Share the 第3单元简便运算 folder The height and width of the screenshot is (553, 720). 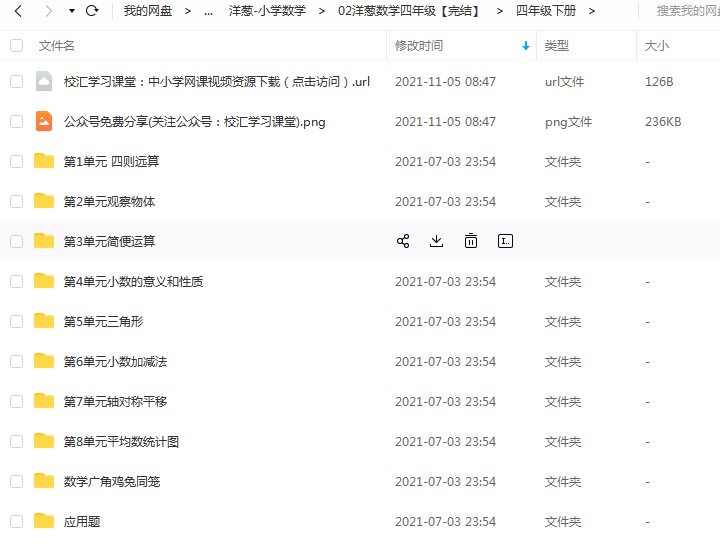[x=403, y=241]
